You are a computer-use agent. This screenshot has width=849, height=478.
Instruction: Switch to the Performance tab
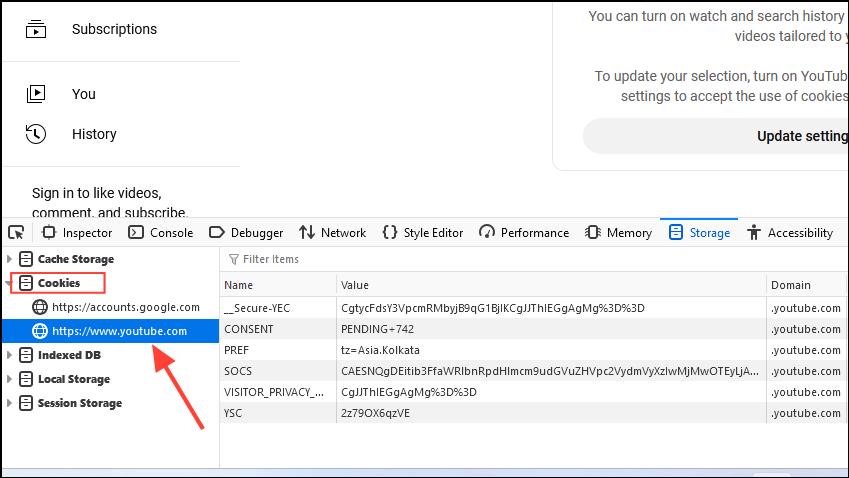pyautogui.click(x=524, y=233)
